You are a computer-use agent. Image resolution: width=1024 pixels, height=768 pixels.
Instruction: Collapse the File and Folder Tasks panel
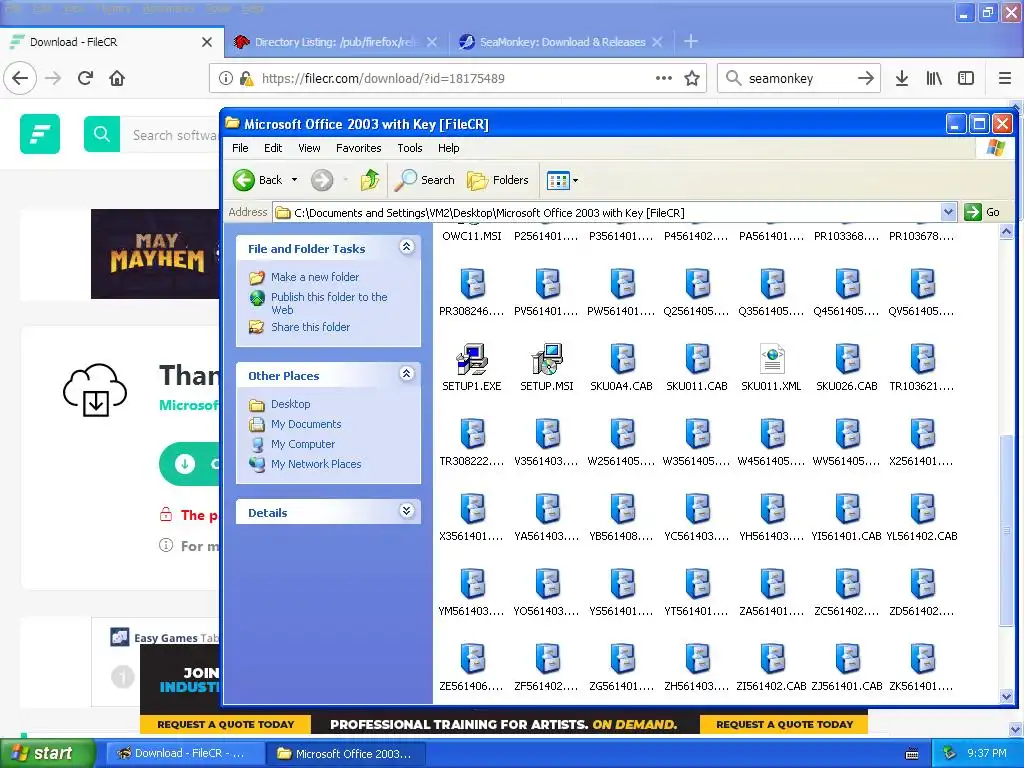point(406,247)
